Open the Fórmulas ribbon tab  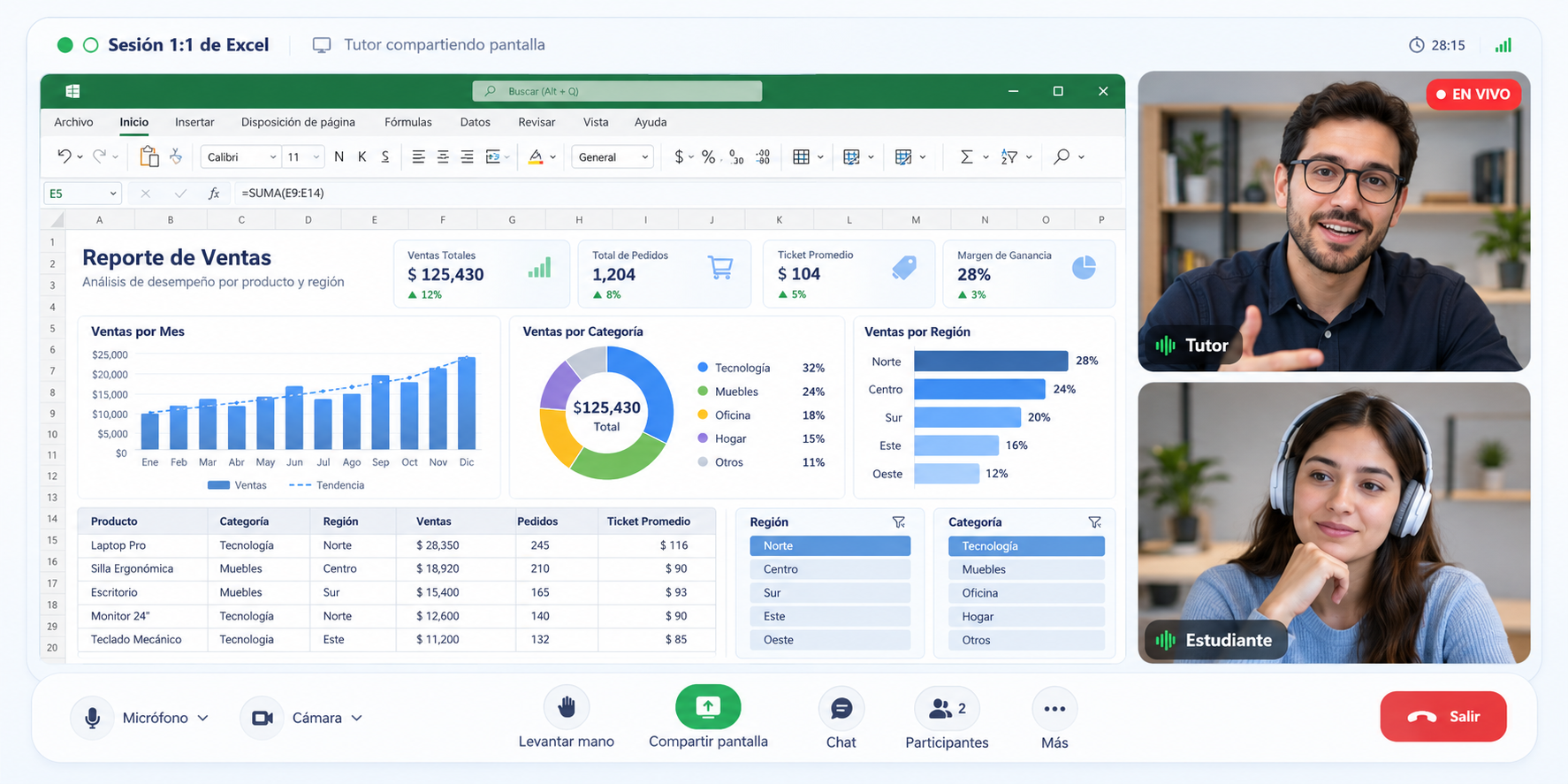point(408,122)
